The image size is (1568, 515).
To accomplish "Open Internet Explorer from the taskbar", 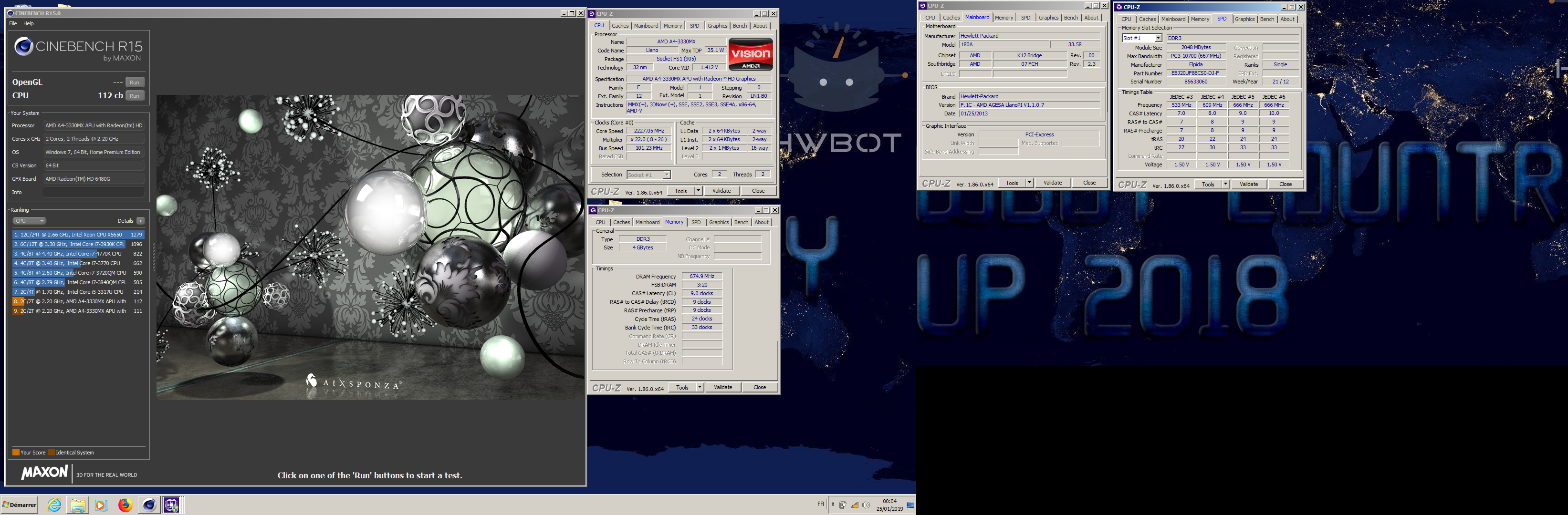I will click(x=54, y=505).
